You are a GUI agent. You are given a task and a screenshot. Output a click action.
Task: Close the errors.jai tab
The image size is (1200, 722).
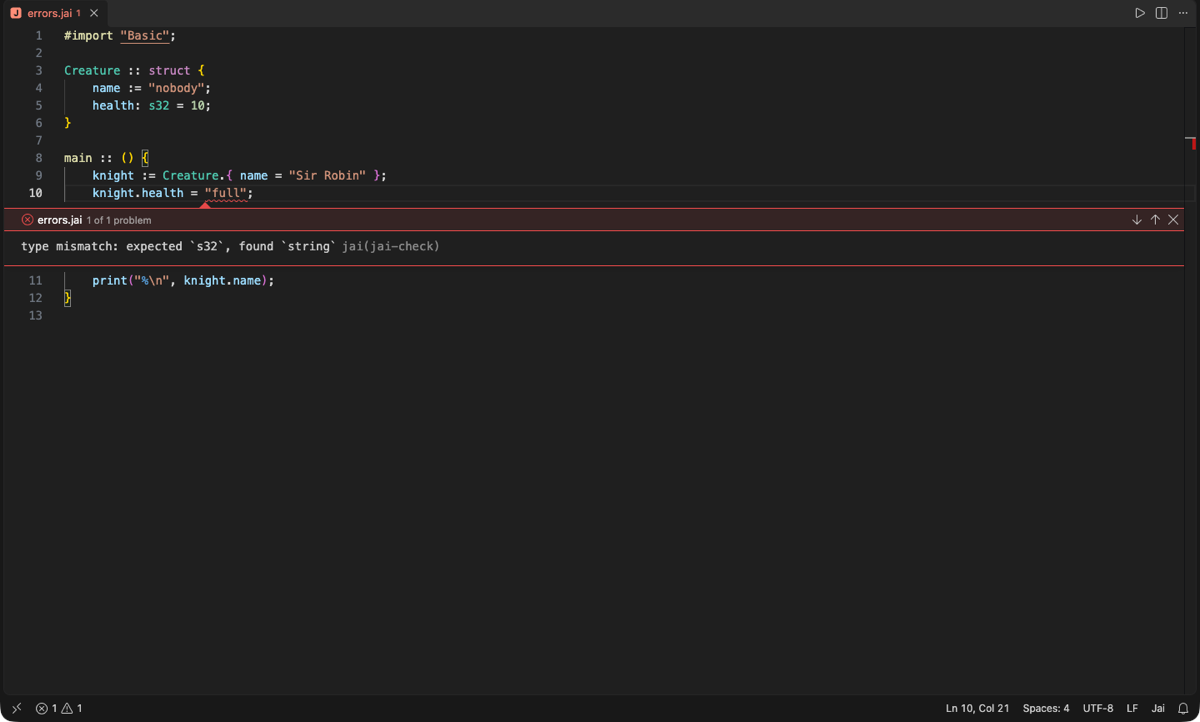click(x=94, y=13)
